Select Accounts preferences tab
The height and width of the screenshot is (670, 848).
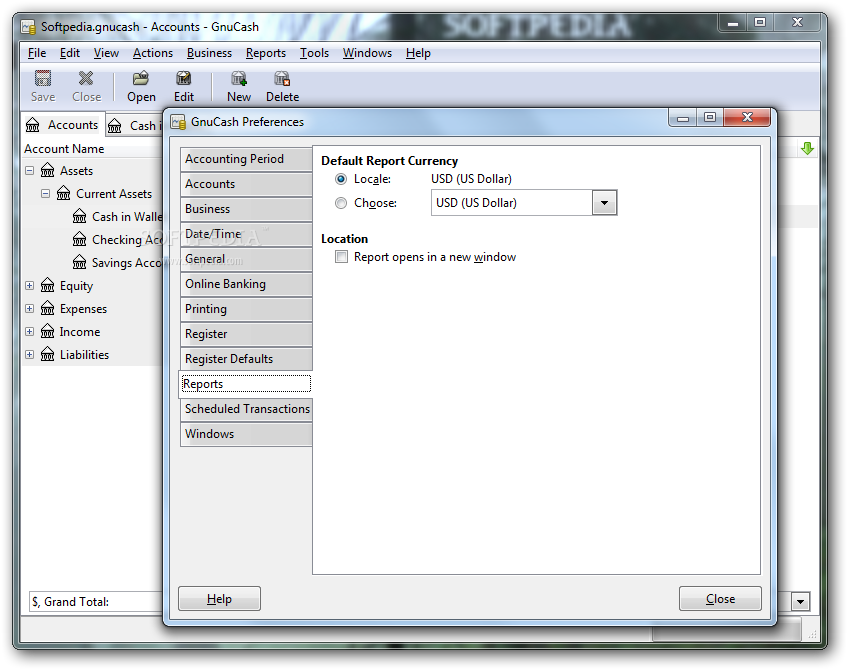pos(246,184)
